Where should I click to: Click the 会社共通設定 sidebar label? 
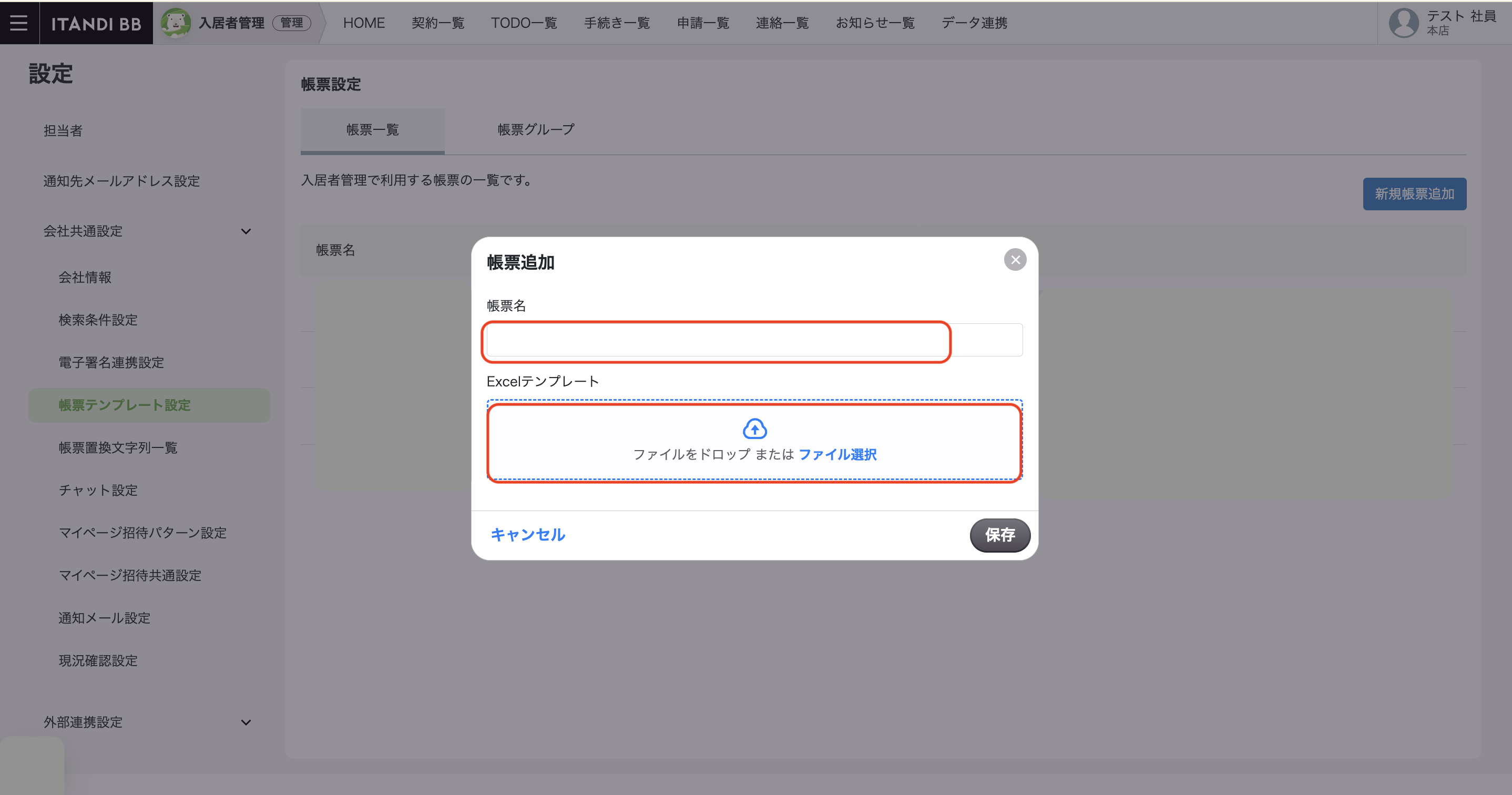click(84, 231)
